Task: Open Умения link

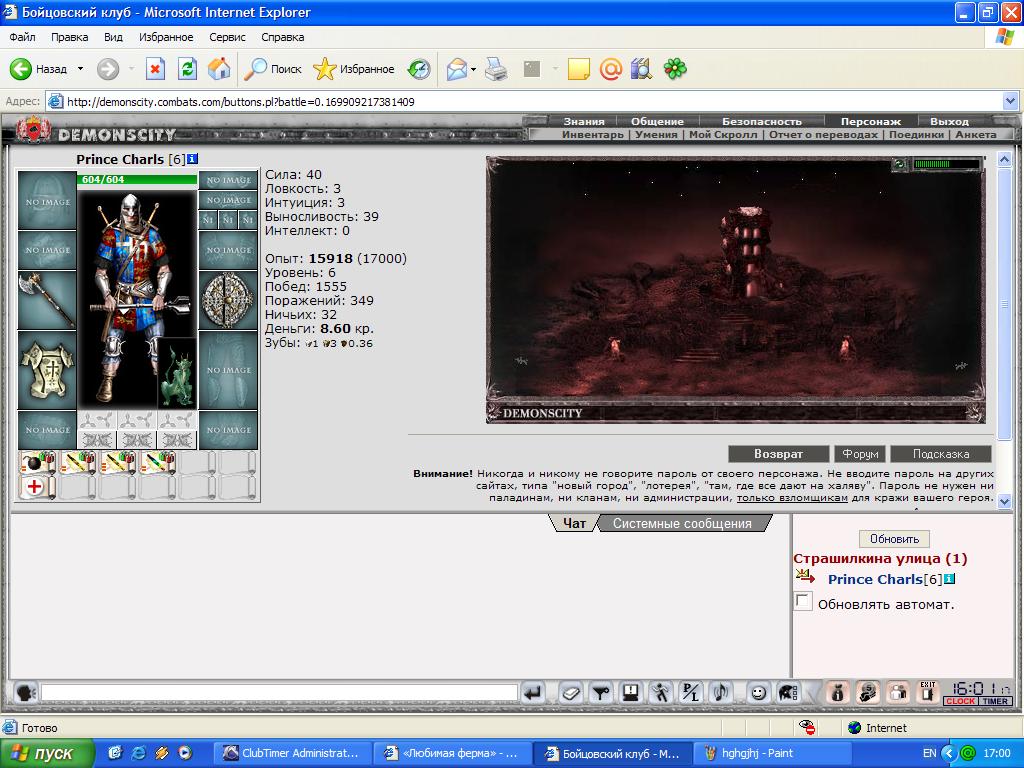Action: (x=656, y=135)
